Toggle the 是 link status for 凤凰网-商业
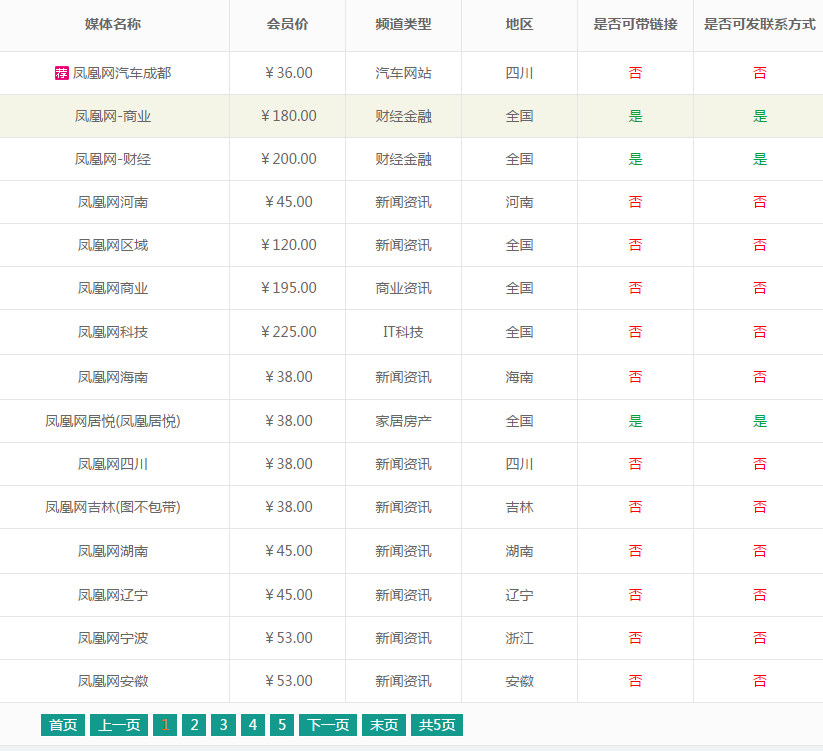Viewport: 823px width, 751px height. coord(635,115)
